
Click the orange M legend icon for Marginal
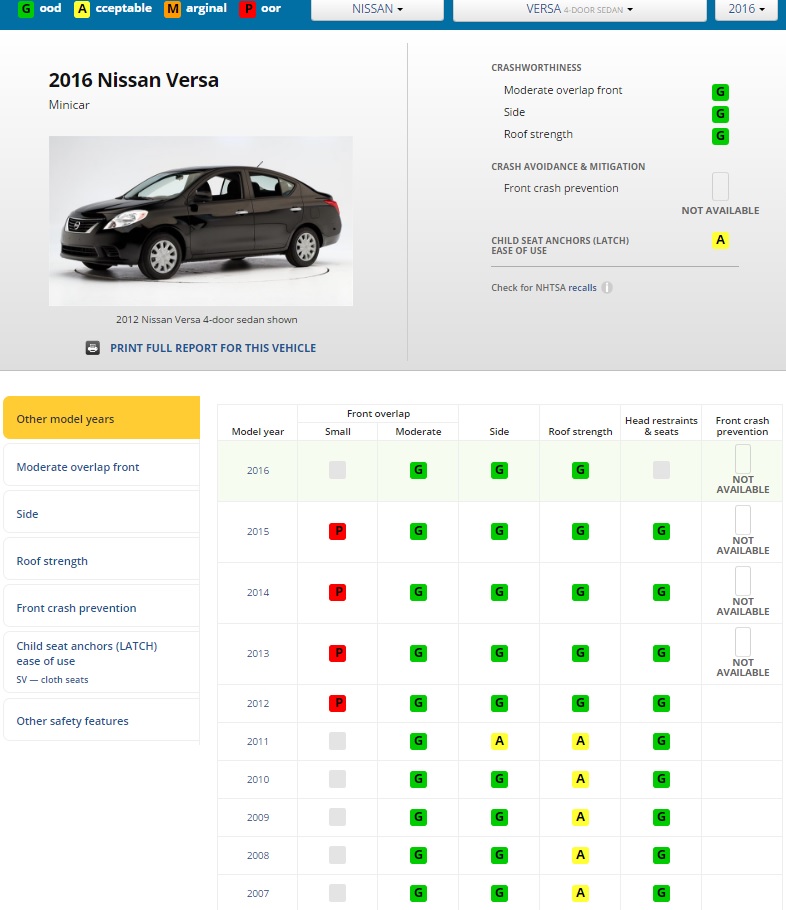[x=172, y=9]
